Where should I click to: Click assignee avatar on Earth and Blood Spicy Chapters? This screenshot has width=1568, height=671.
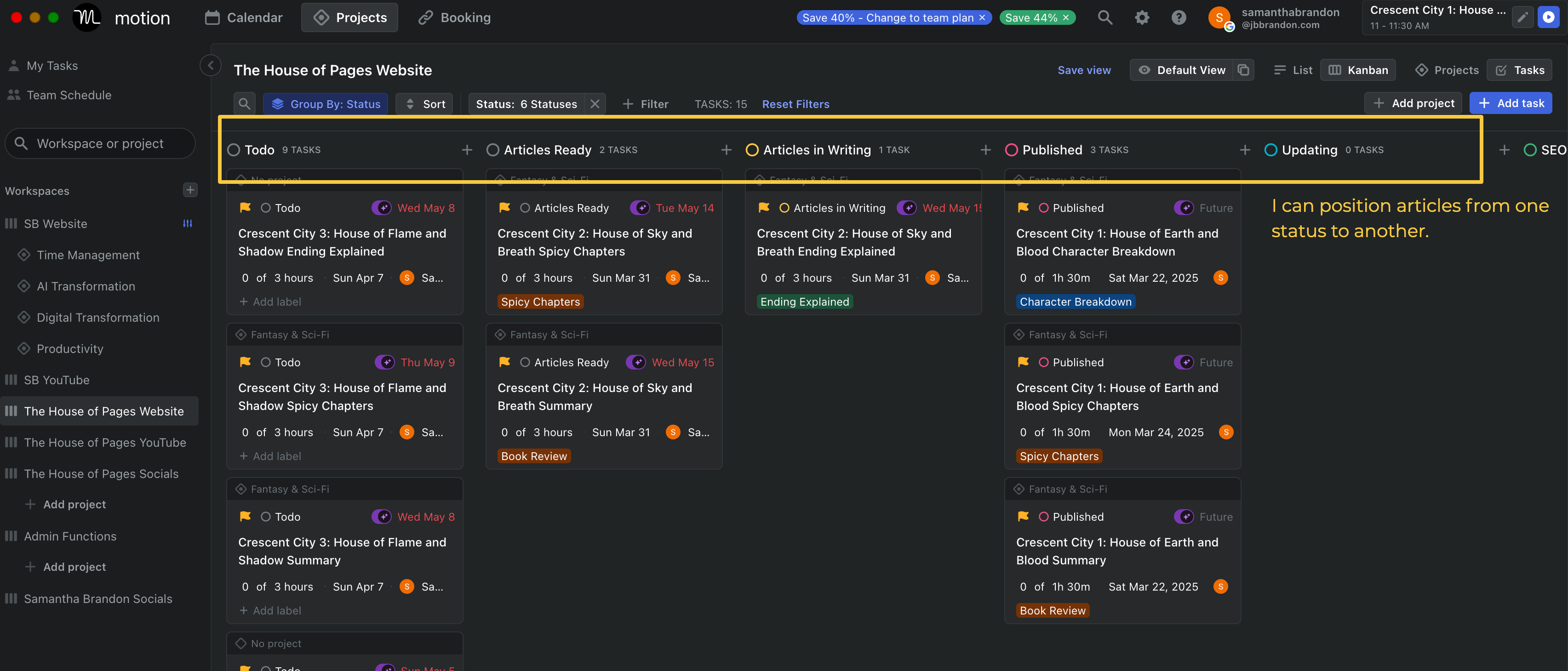[1226, 432]
